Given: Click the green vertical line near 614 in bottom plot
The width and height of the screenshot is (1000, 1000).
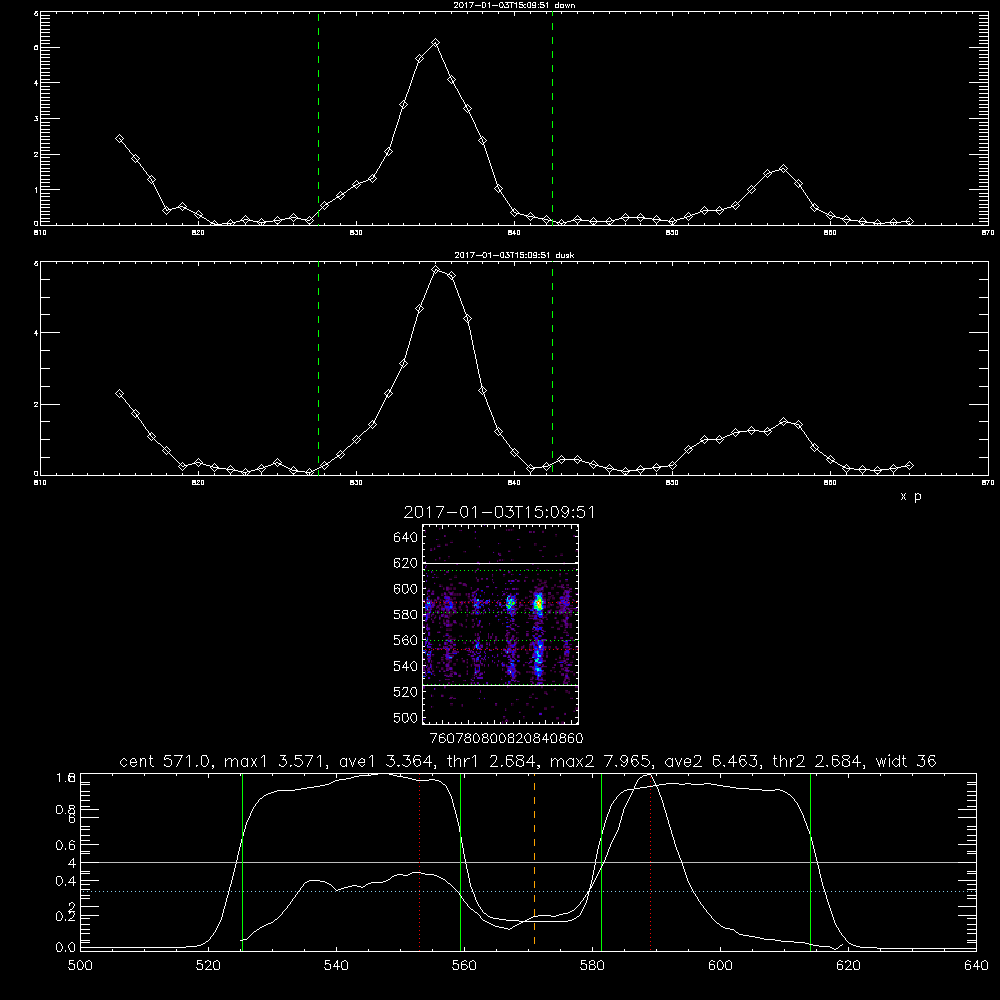Looking at the screenshot, I should (811, 861).
